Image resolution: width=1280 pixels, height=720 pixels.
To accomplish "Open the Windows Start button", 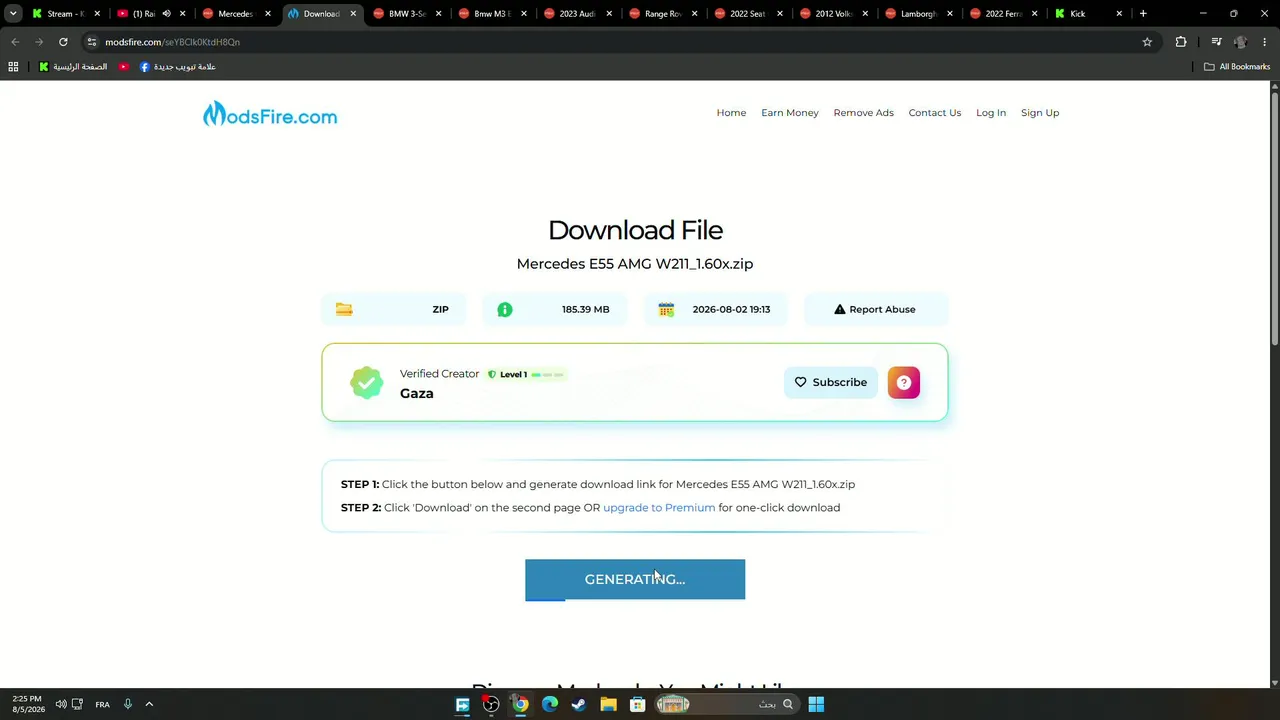I will click(816, 704).
